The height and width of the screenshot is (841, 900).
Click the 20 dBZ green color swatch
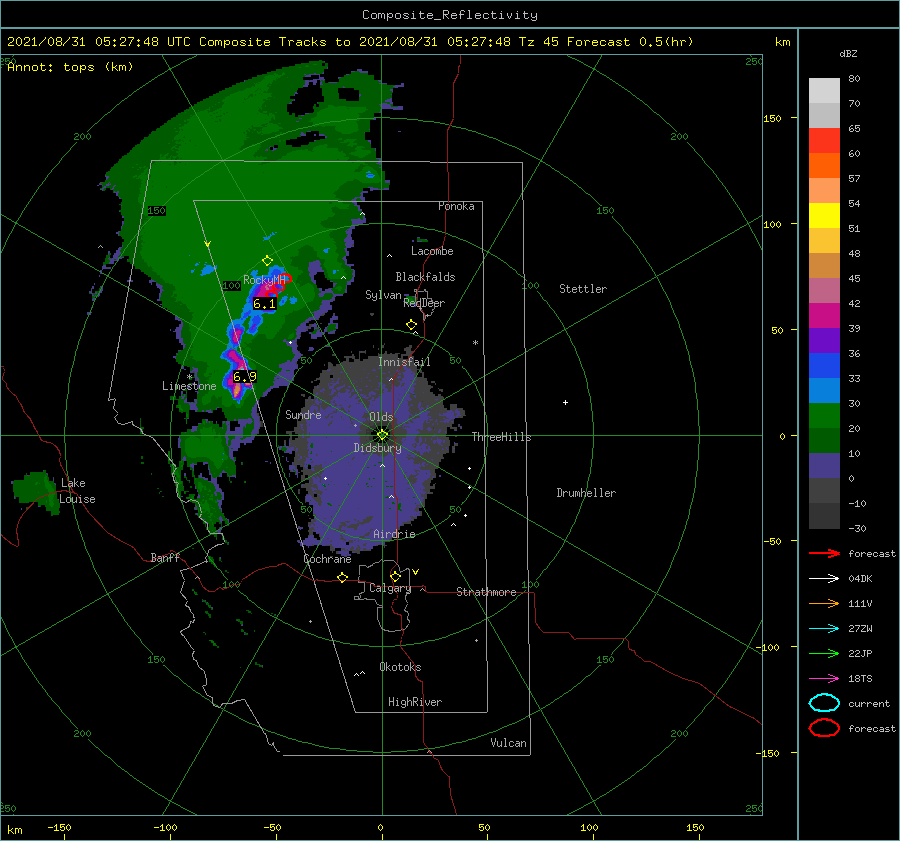pyautogui.click(x=824, y=416)
